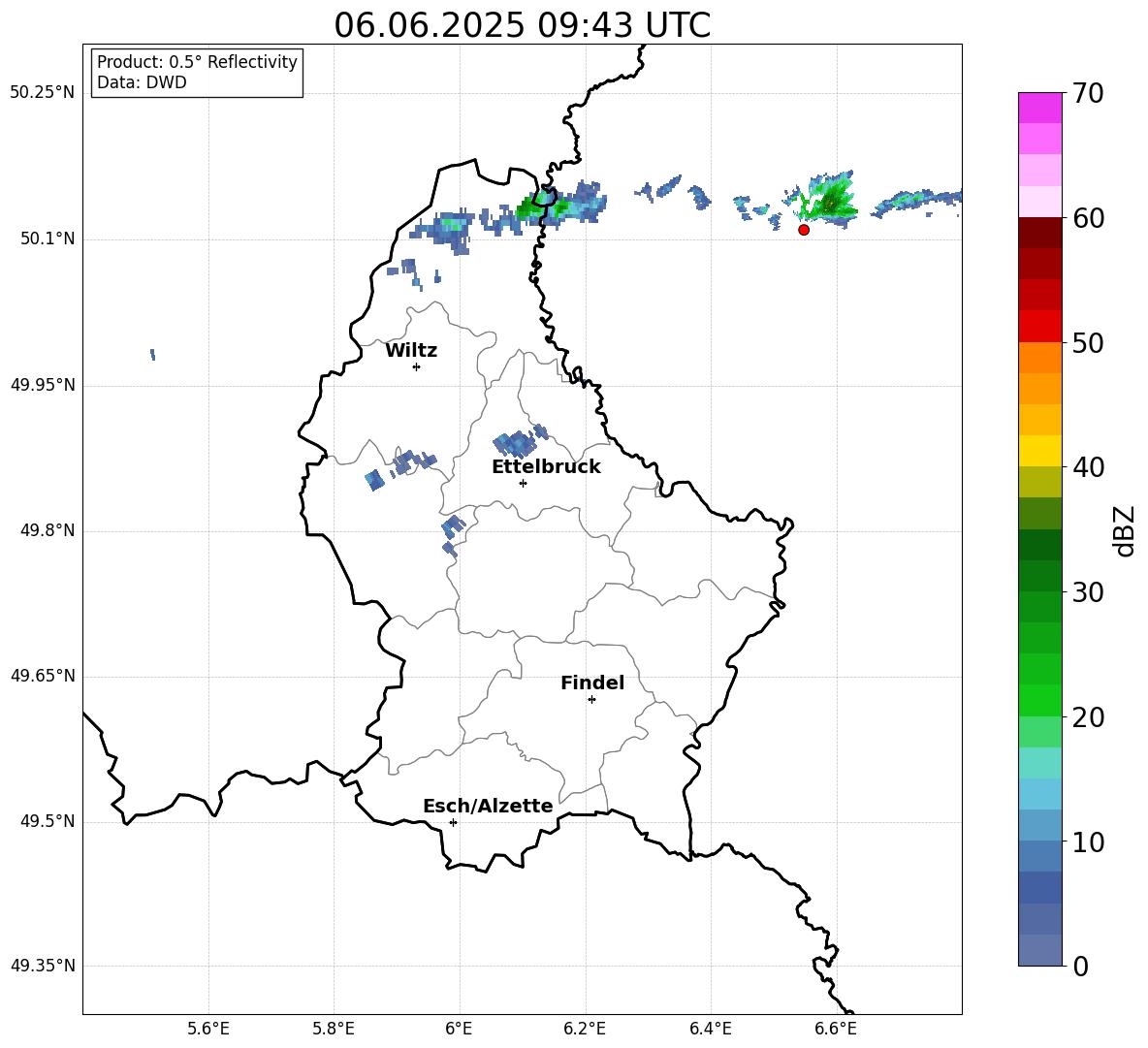Click the Esch/Alzette cross marker
Viewport: 1148px width, 1048px height.
(x=453, y=822)
